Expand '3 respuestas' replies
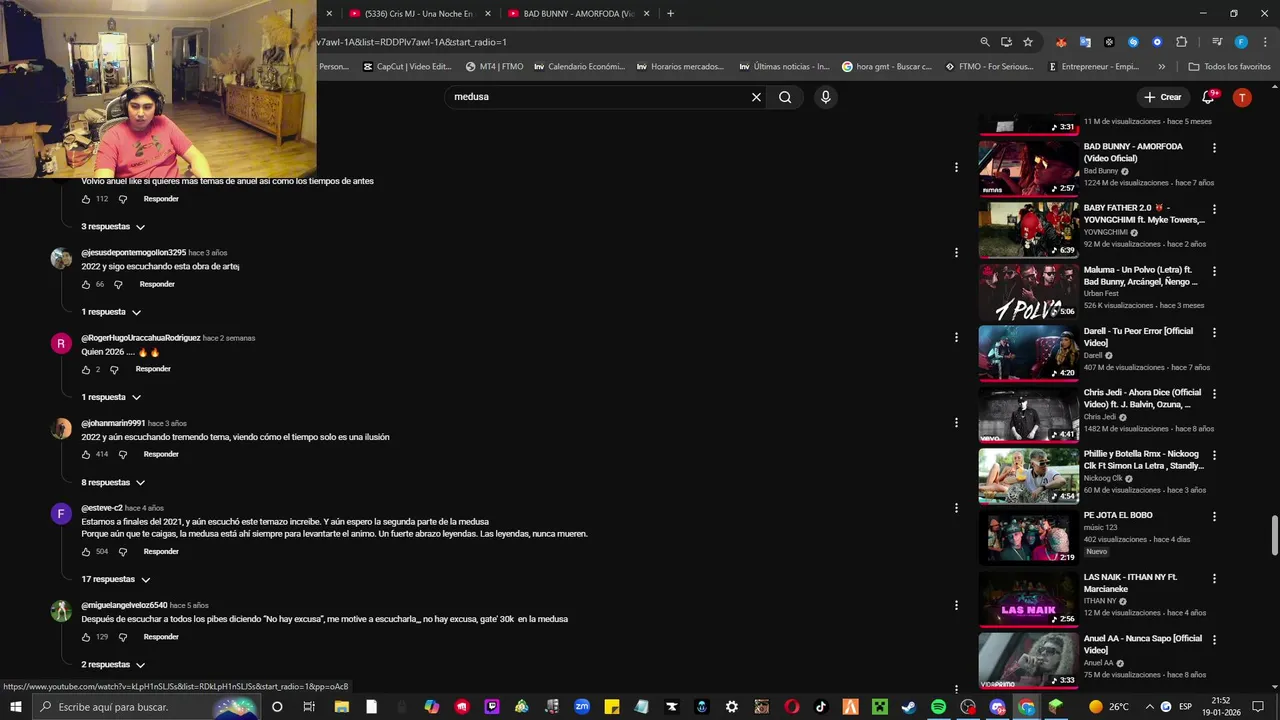Viewport: 1280px width, 720px height. (113, 227)
